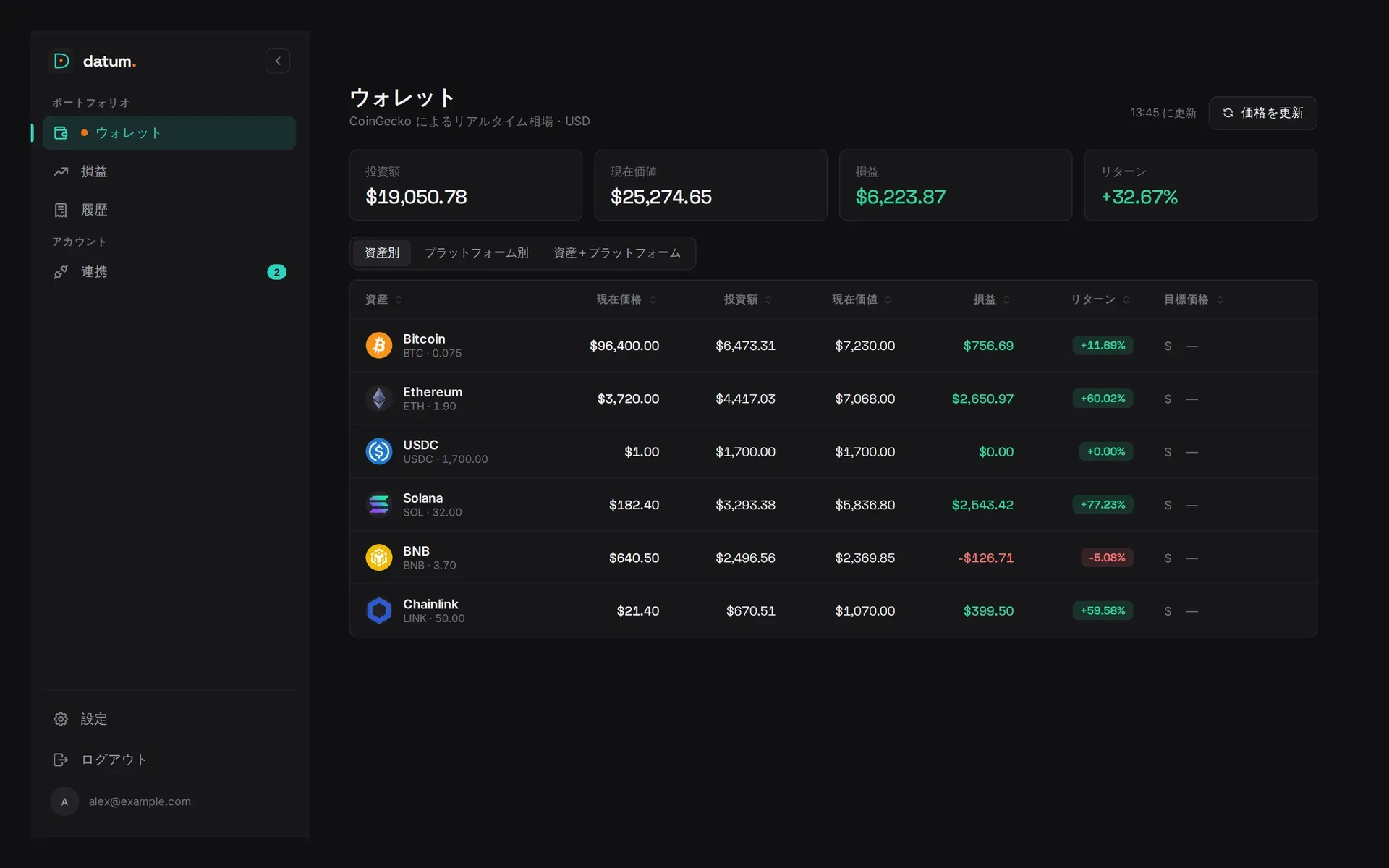Open ウォレット wallet sidebar item

pos(169,133)
